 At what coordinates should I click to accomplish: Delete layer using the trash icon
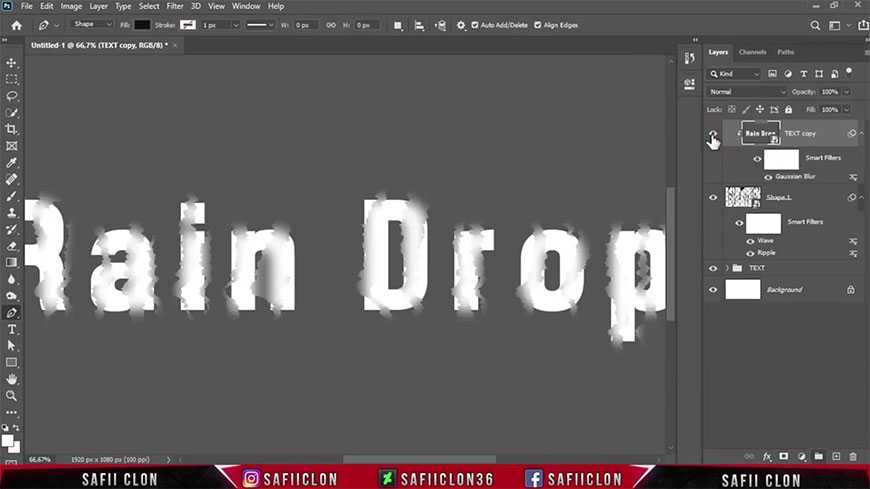tap(854, 456)
